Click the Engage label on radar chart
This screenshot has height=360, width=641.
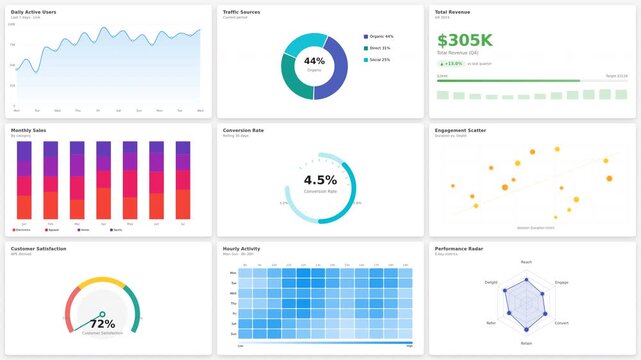click(x=561, y=282)
